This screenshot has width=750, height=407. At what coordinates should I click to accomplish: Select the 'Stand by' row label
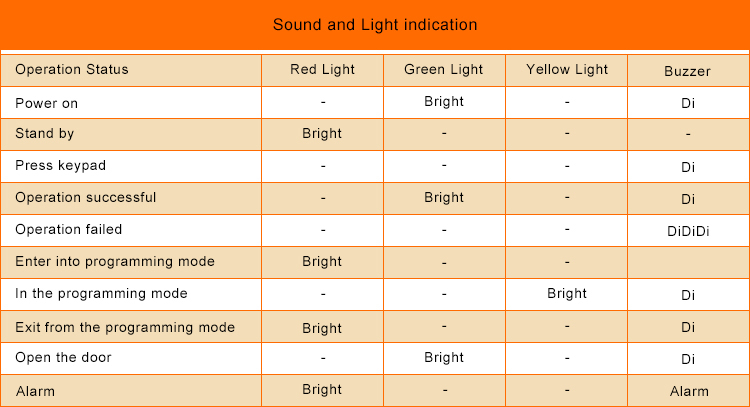[44, 134]
